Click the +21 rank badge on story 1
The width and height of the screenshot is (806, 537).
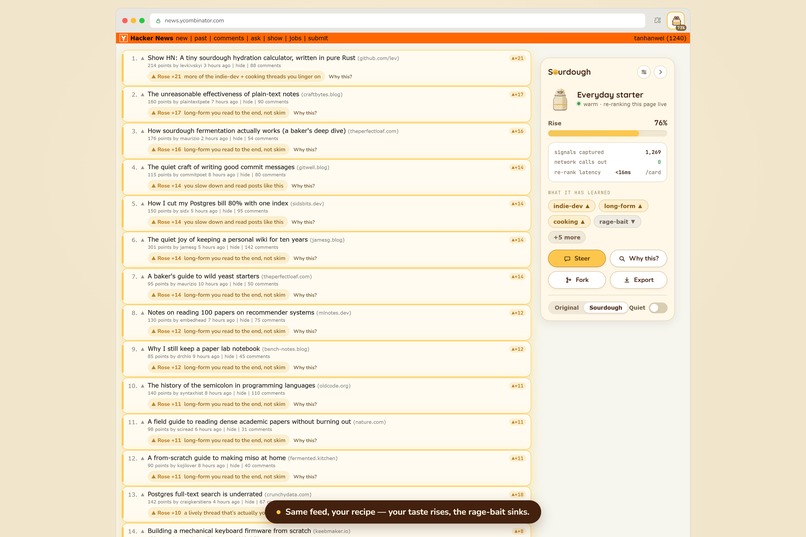tap(517, 59)
